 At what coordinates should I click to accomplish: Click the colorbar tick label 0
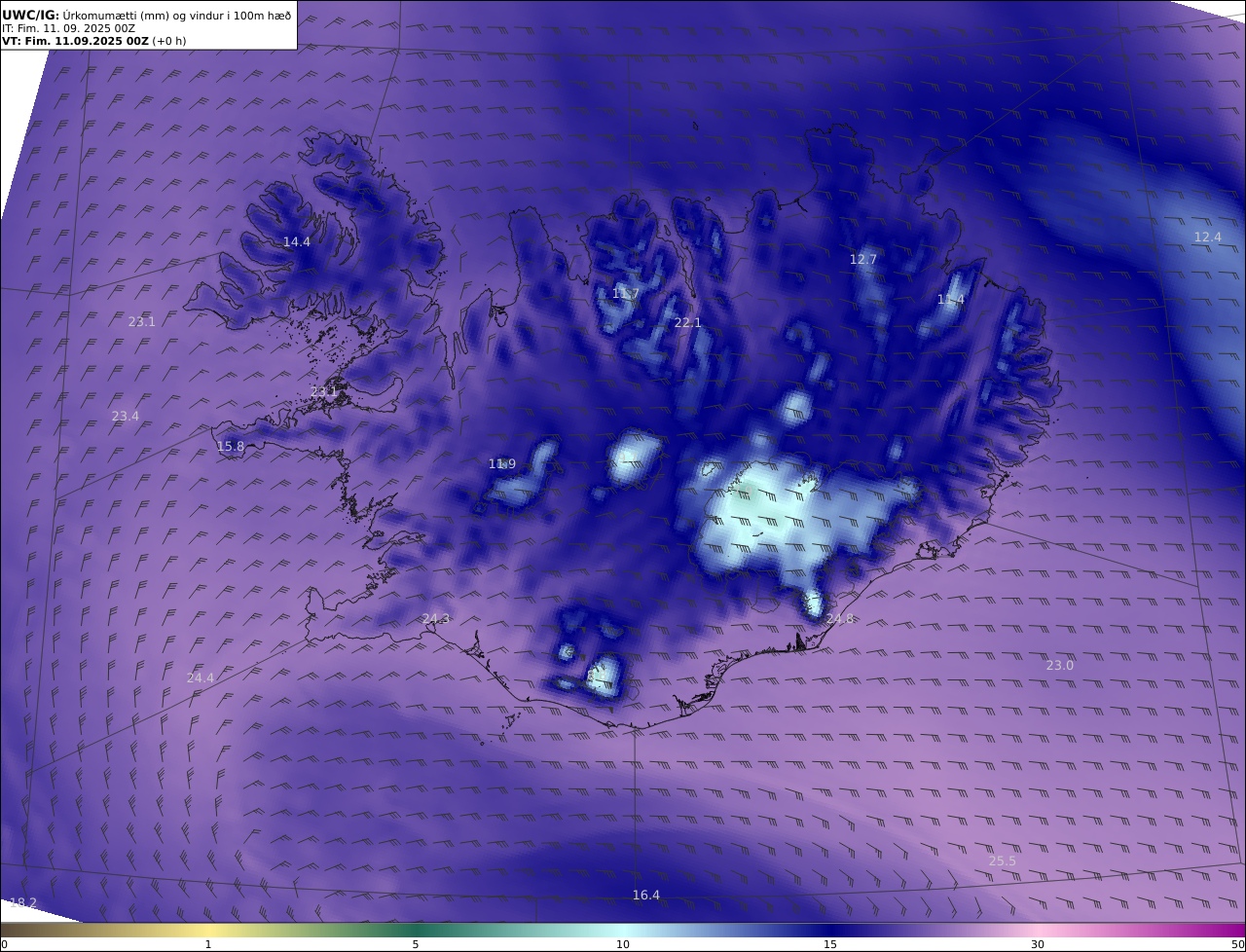coord(4,944)
